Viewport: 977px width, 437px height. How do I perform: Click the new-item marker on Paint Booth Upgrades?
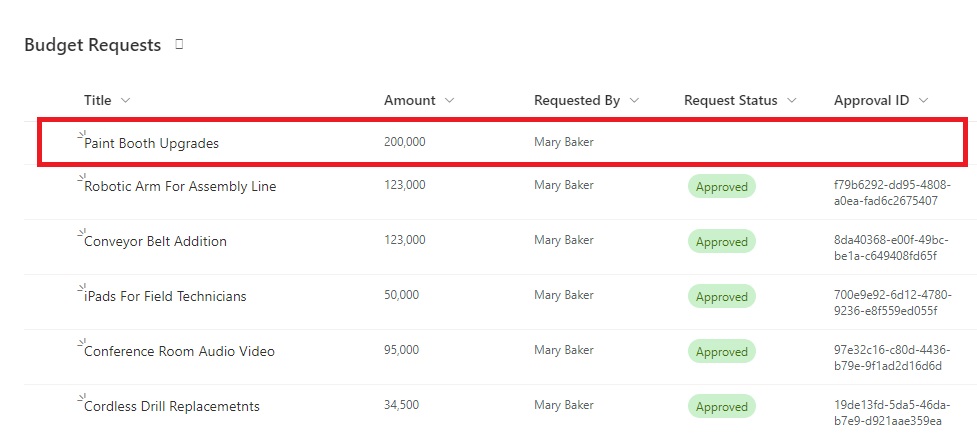pyautogui.click(x=80, y=135)
